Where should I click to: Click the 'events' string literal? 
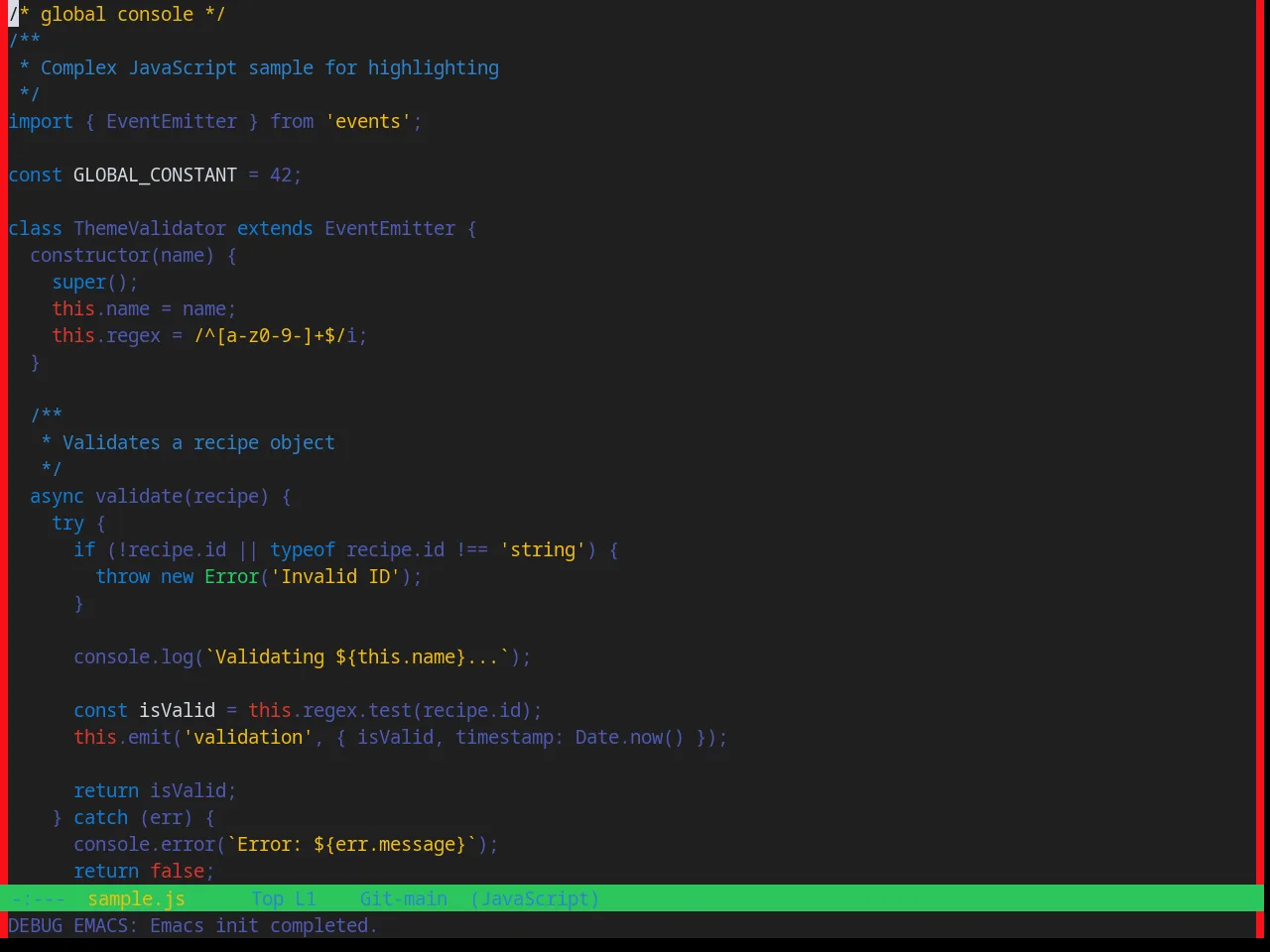point(368,121)
